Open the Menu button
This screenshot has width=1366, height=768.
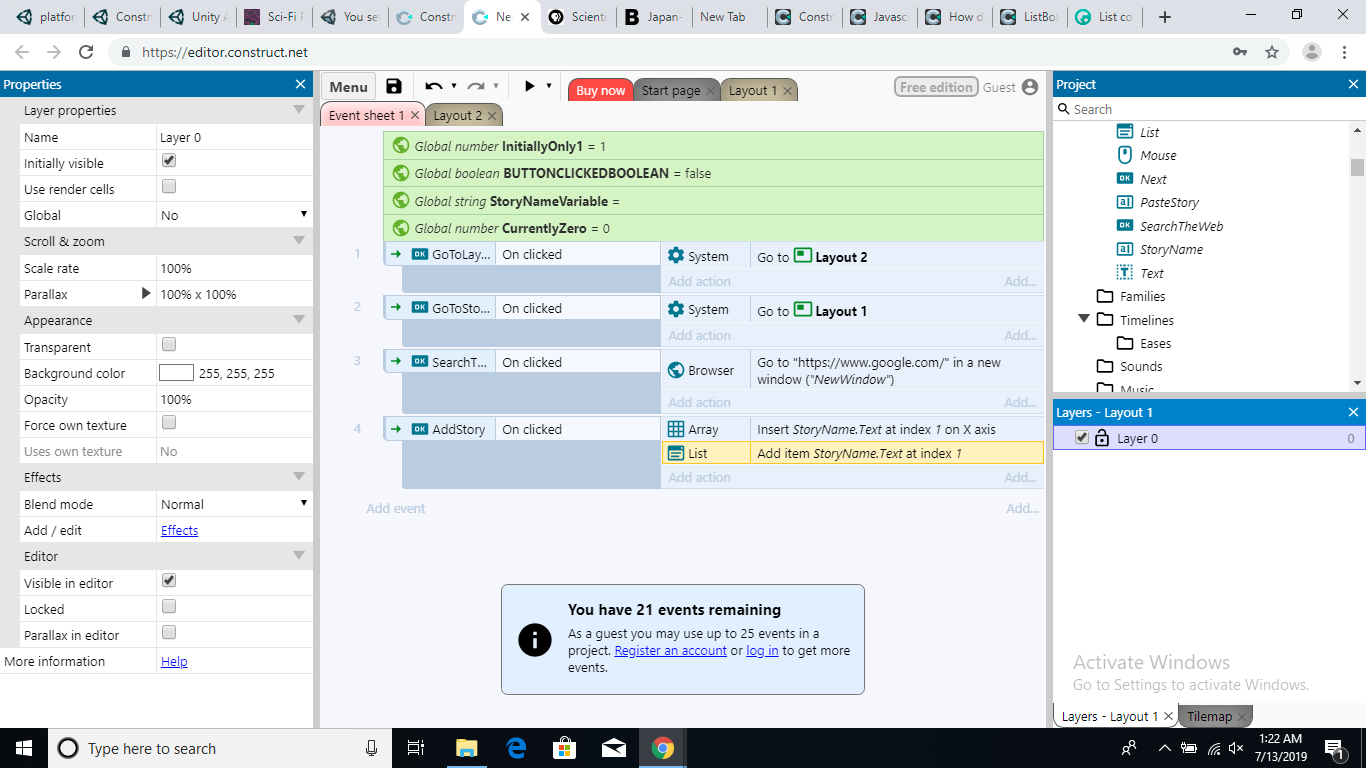[348, 87]
